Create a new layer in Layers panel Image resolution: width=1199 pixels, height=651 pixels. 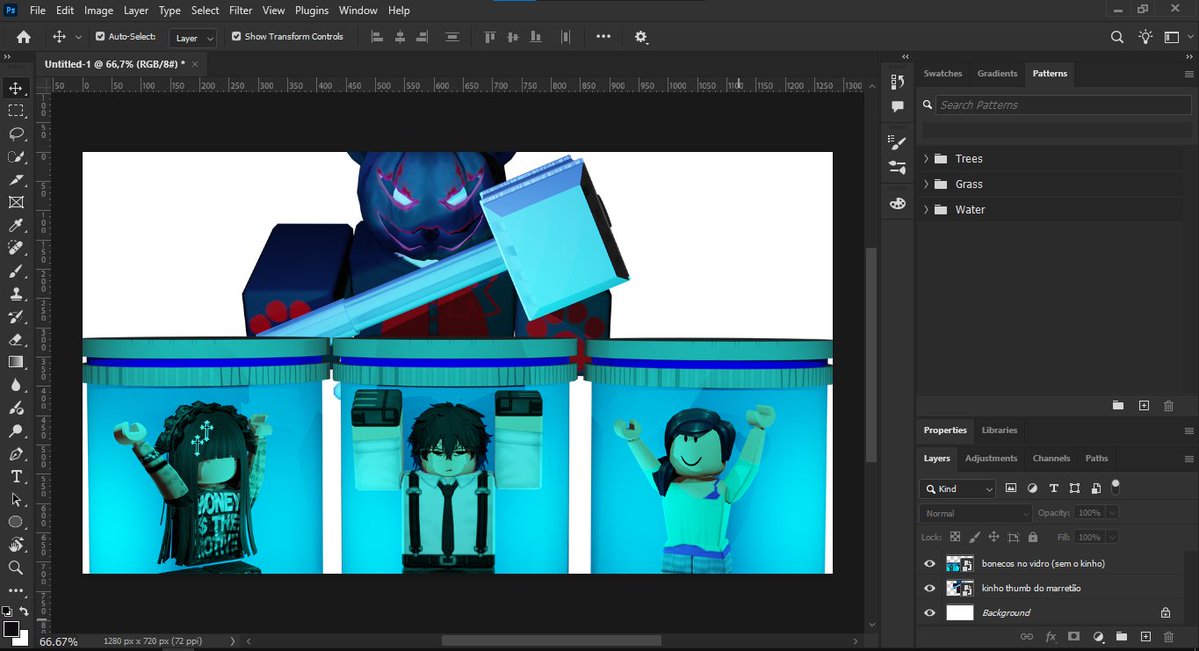pos(1145,636)
